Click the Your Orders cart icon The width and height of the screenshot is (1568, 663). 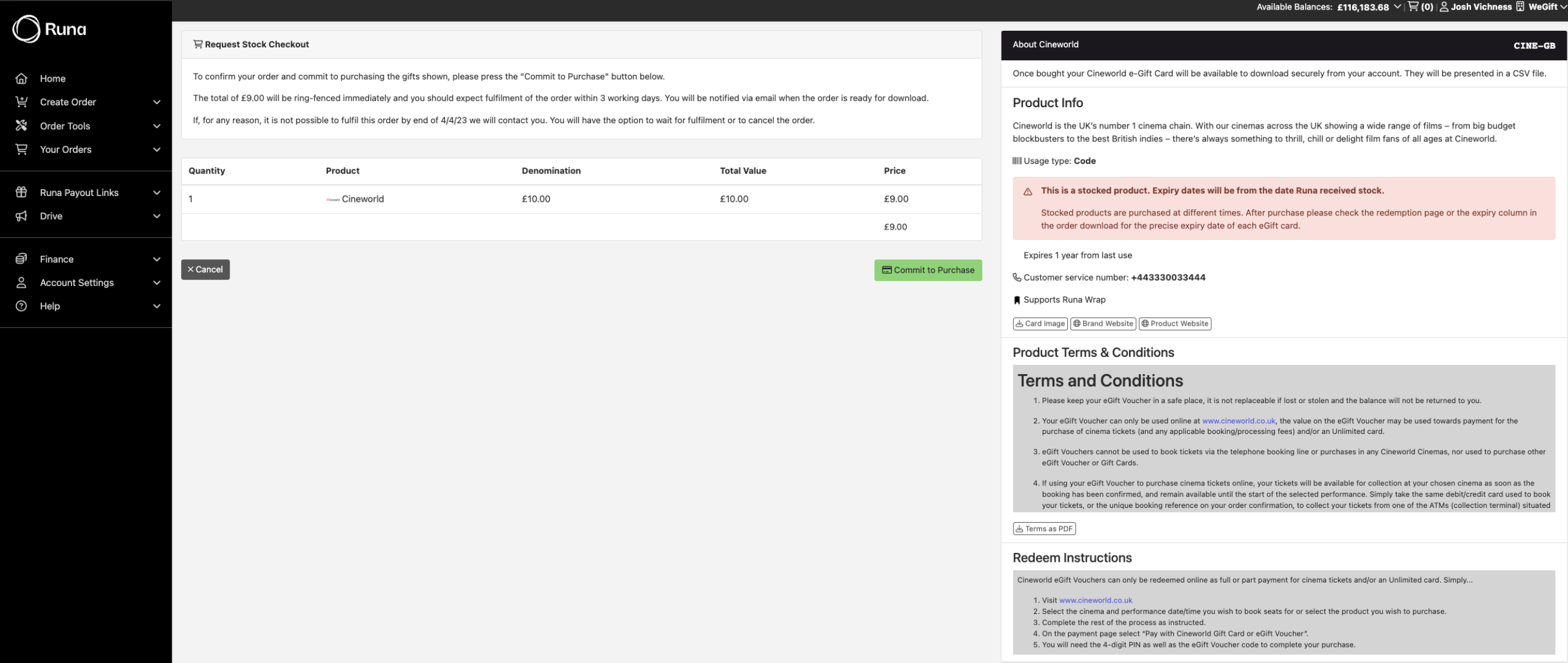click(21, 149)
